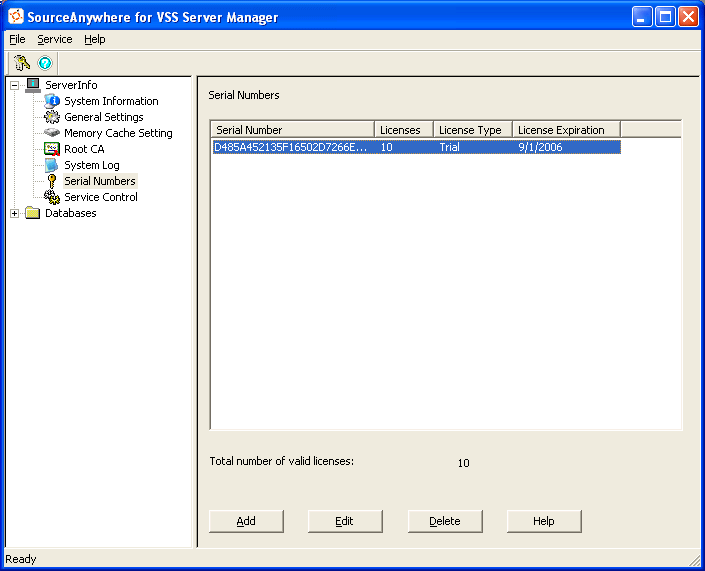
Task: Open System Log via its notebook icon
Action: (x=52, y=165)
